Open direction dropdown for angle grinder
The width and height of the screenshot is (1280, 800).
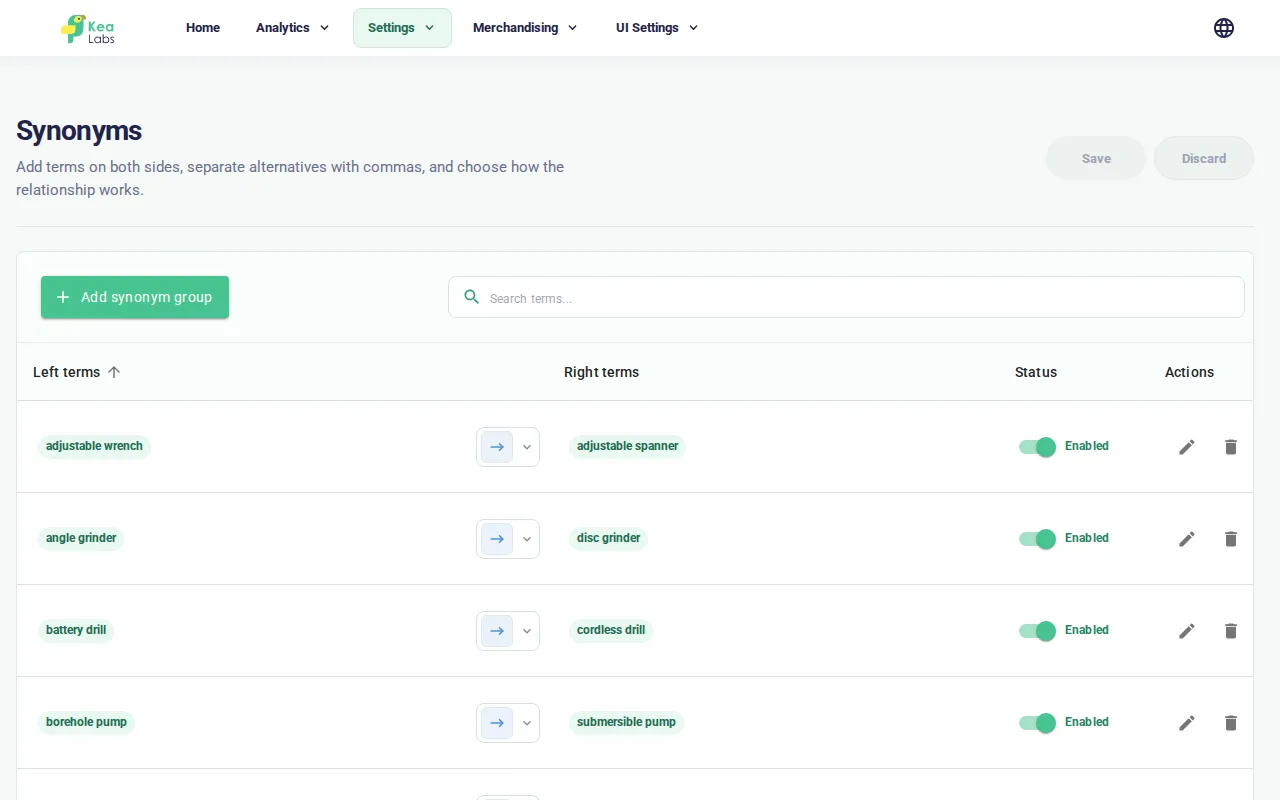[508, 539]
